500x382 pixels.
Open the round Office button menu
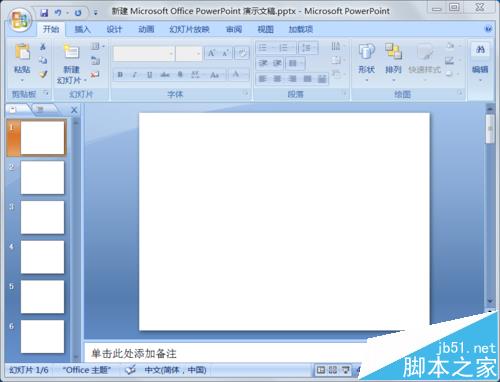pyautogui.click(x=20, y=21)
